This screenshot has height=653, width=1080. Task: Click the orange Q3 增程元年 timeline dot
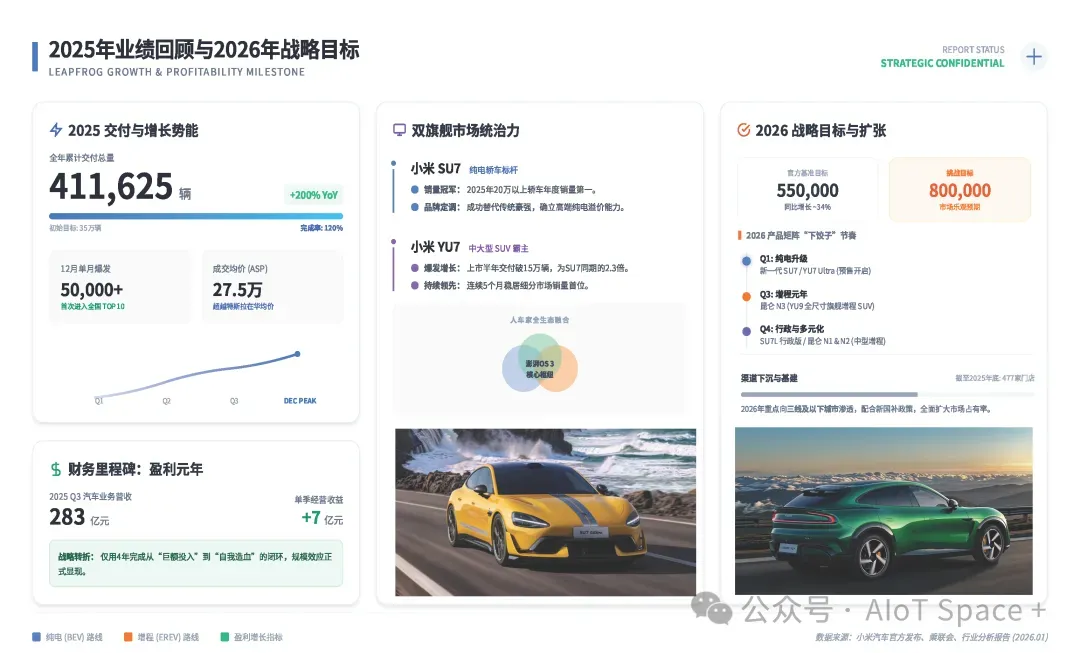pos(746,296)
